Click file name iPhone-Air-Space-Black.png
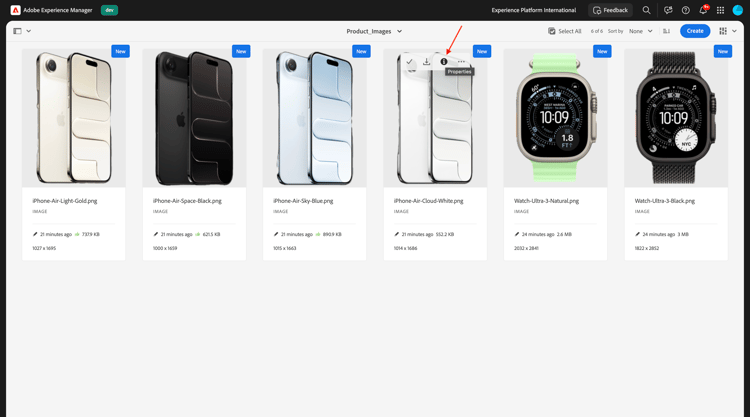The height and width of the screenshot is (417, 750). point(187,201)
